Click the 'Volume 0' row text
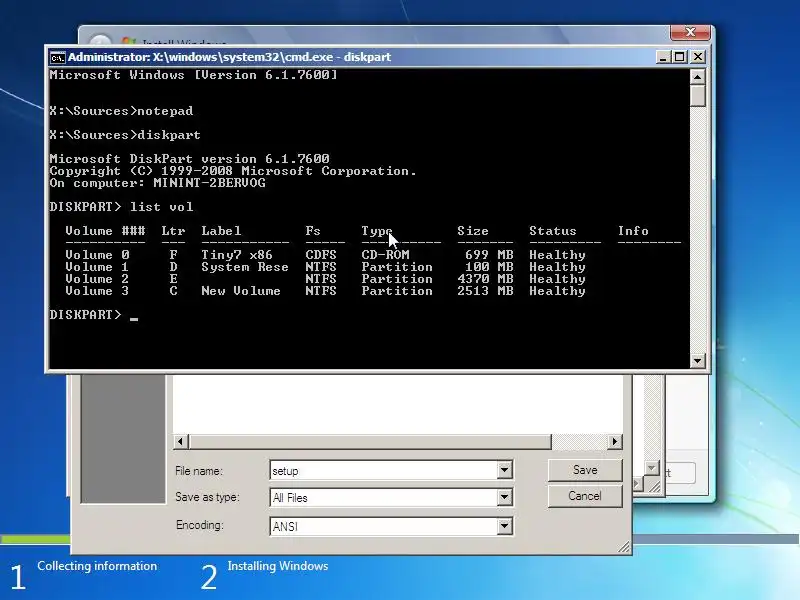The image size is (800, 600). tap(97, 255)
